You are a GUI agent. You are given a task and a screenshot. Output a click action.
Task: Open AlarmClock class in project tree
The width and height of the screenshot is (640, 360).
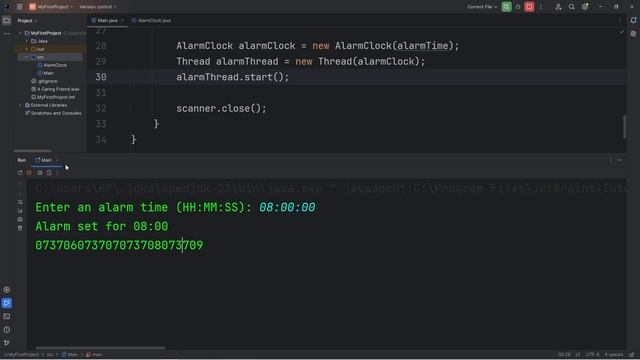point(52,65)
